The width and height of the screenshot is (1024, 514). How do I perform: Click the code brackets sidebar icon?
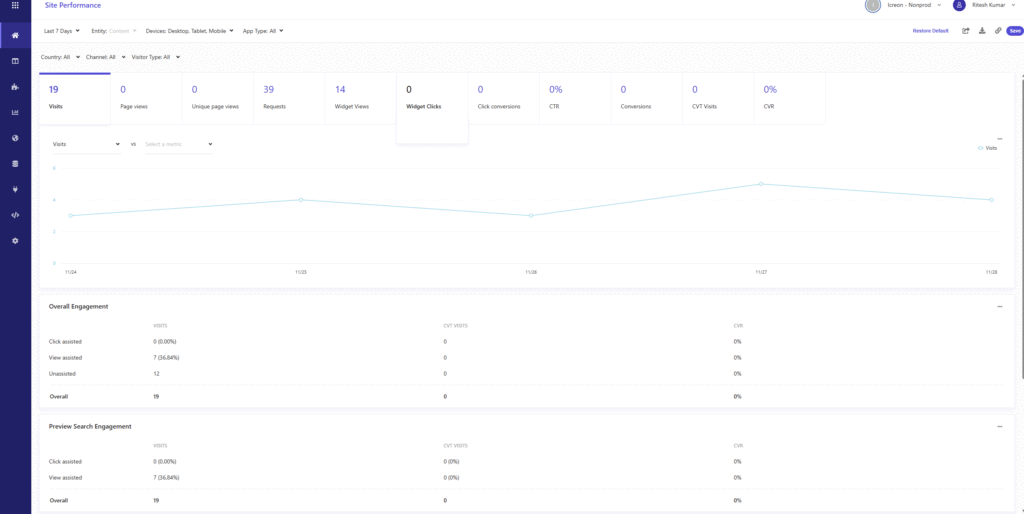pos(15,215)
